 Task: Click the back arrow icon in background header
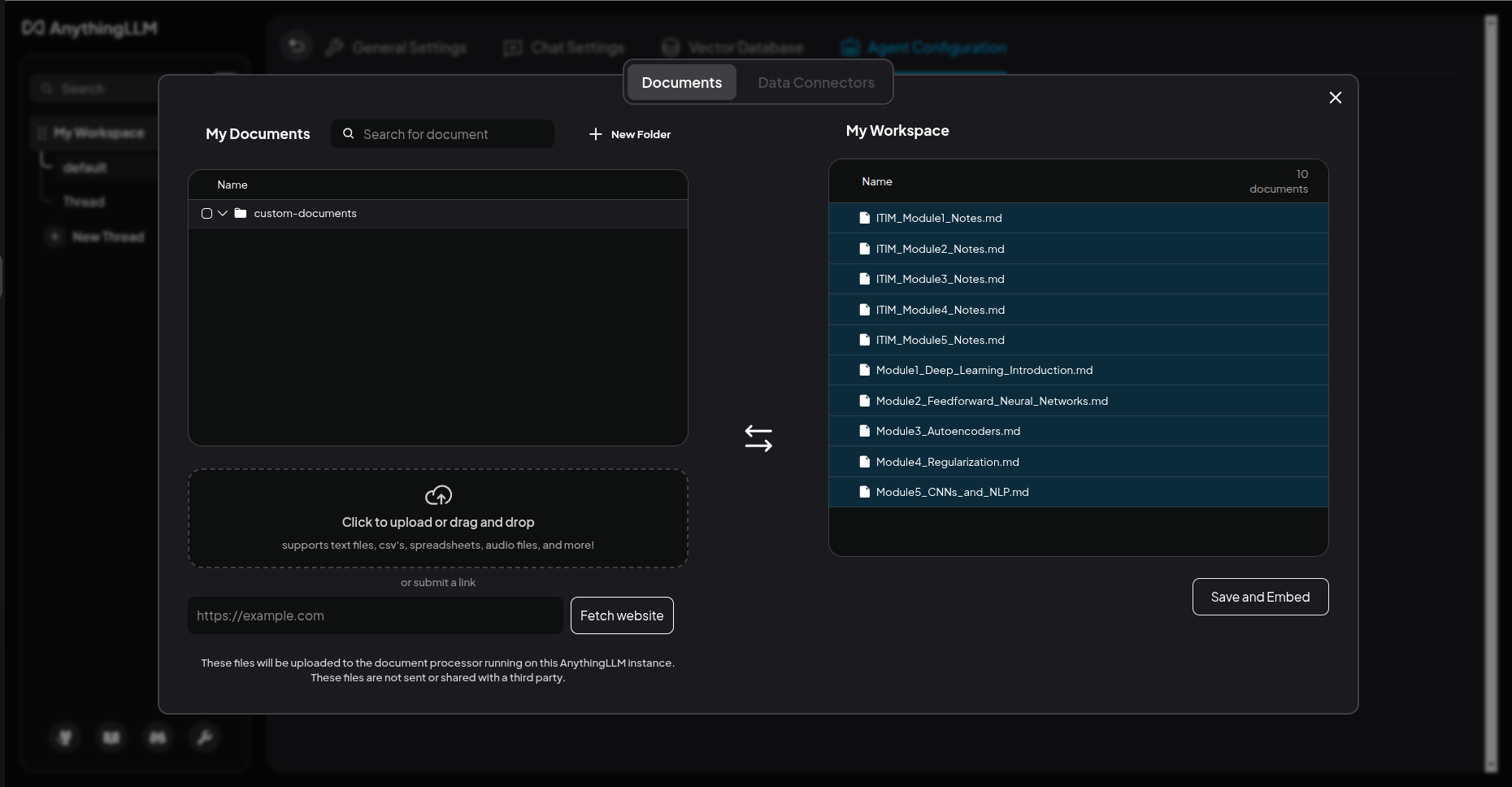point(297,46)
